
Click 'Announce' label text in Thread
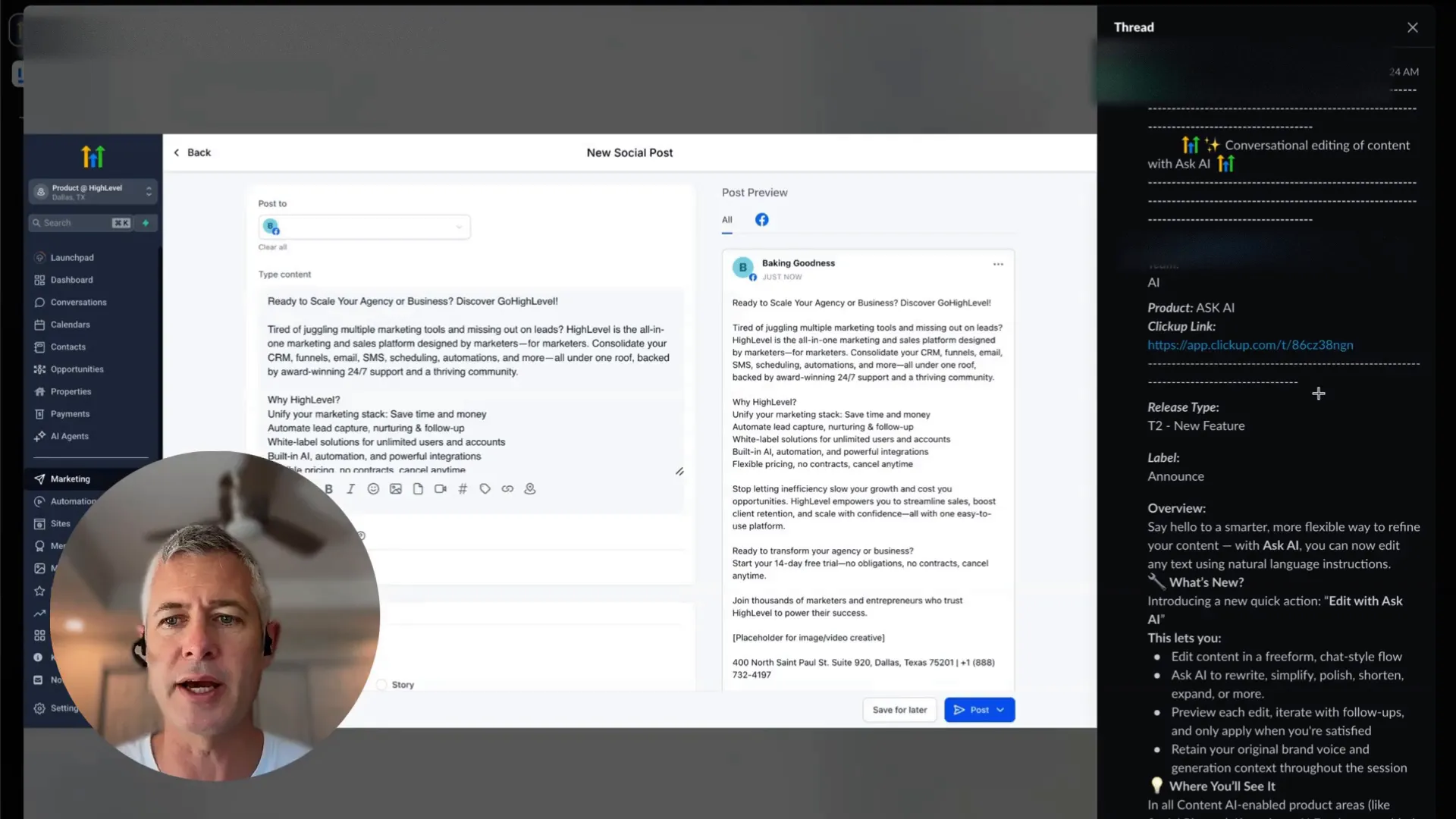tap(1175, 476)
